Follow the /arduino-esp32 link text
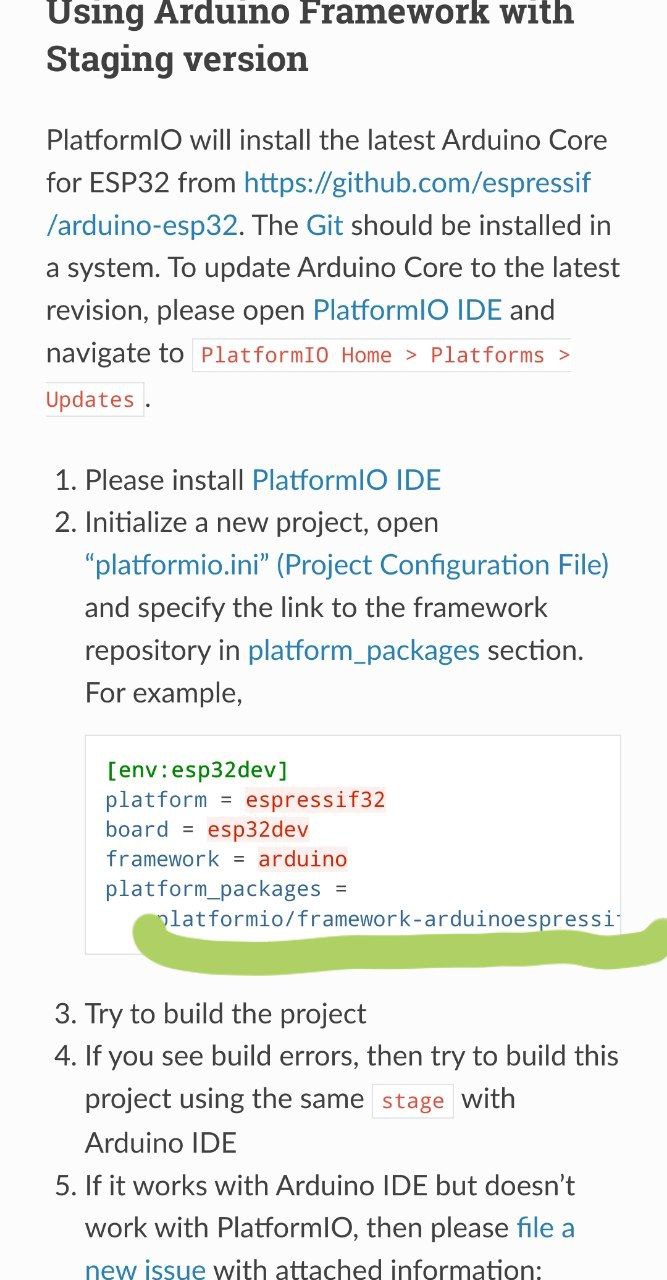 142,225
